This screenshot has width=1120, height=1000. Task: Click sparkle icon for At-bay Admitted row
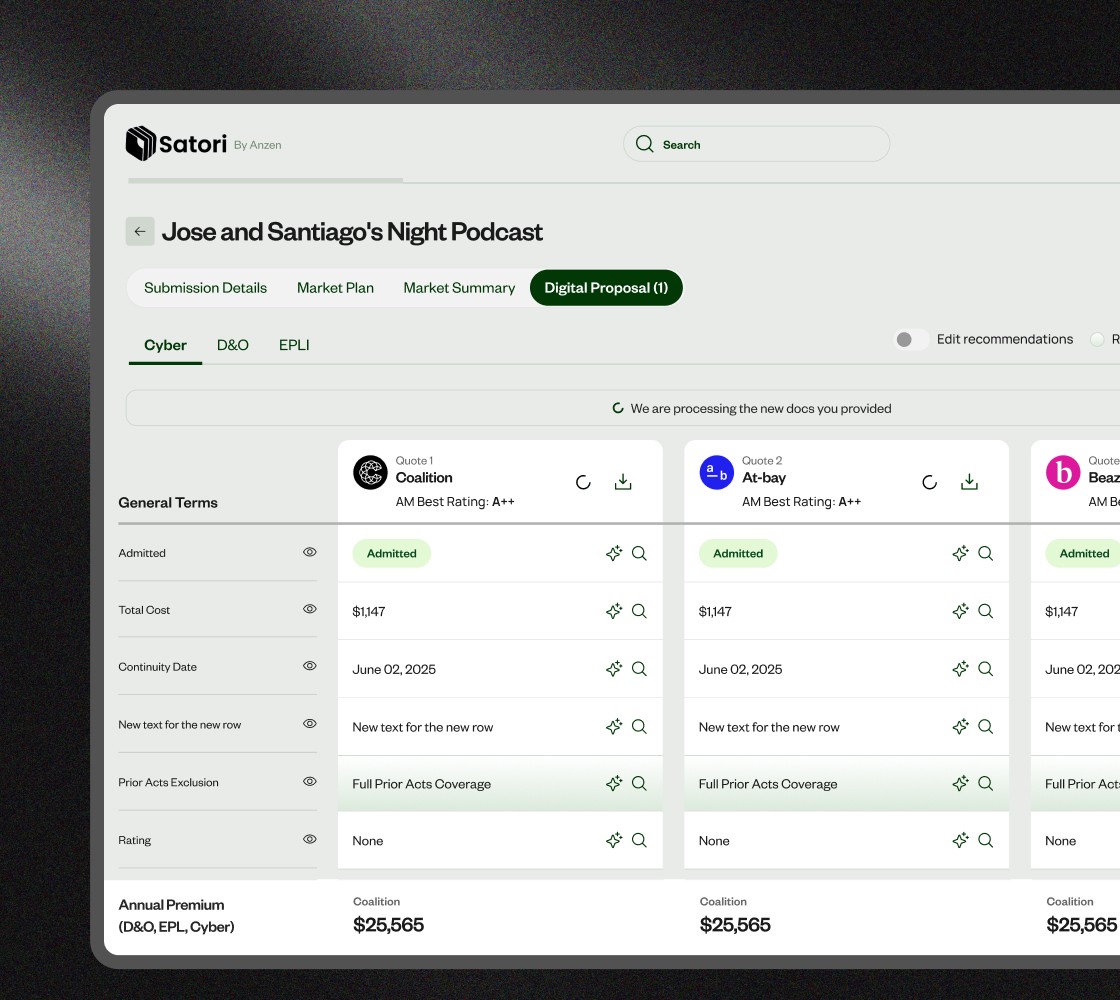(960, 553)
